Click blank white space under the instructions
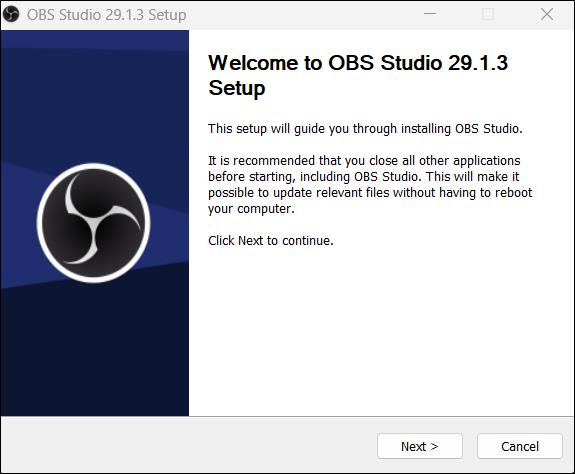 pyautogui.click(x=381, y=330)
